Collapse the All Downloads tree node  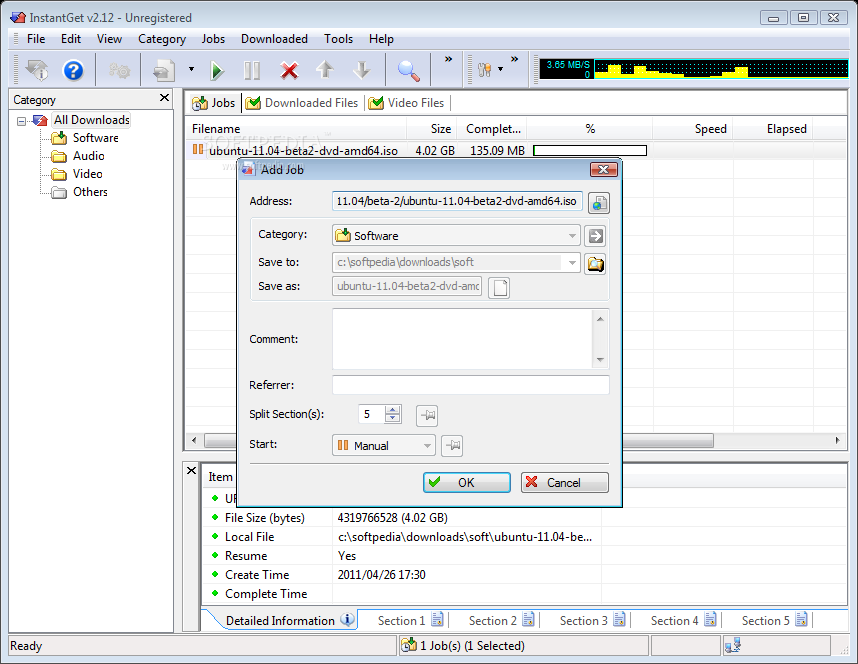pyautogui.click(x=21, y=121)
